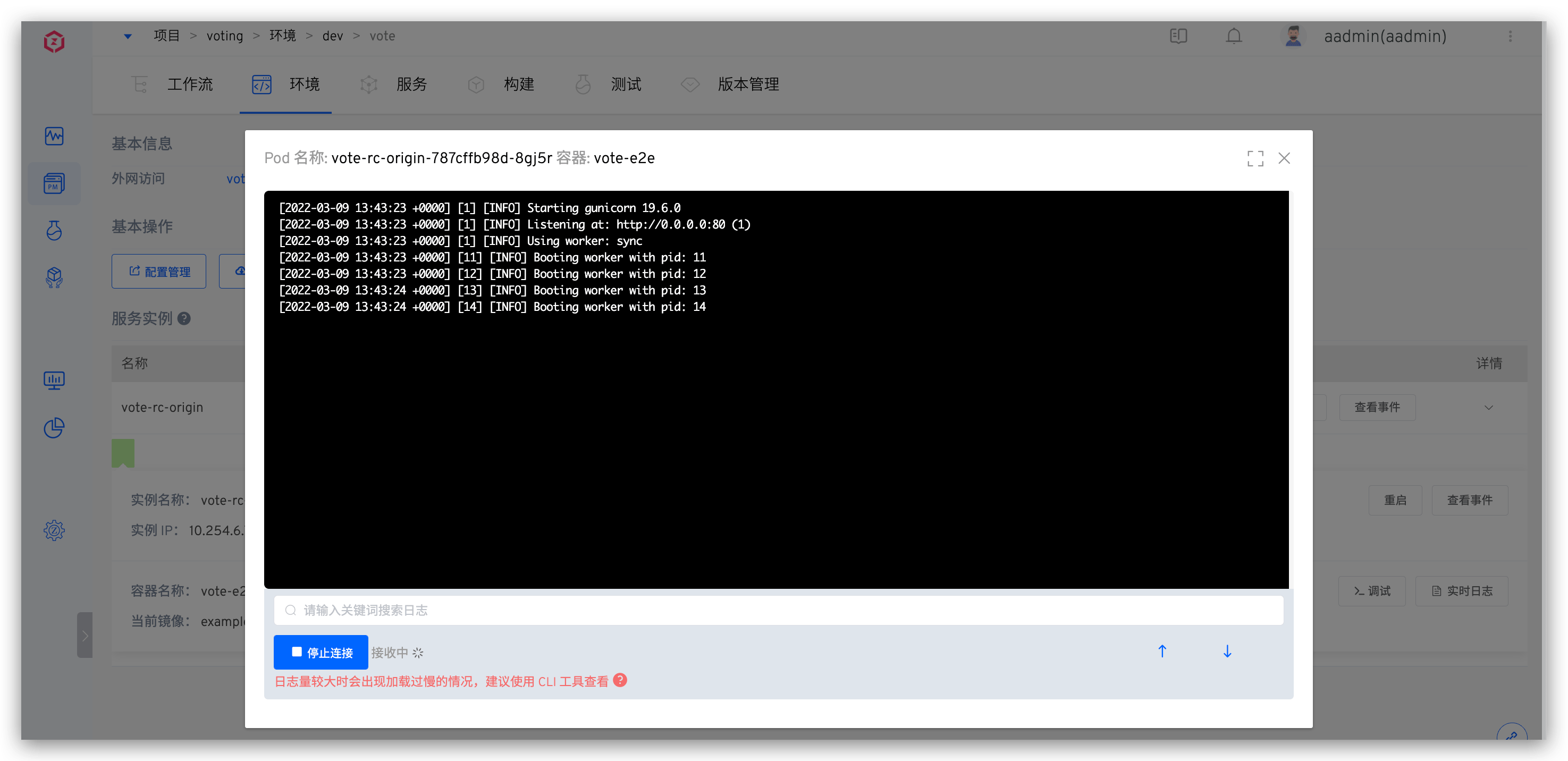Viewport: 1568px width, 761px height.
Task: Click the green instance status indicator
Action: 124,452
